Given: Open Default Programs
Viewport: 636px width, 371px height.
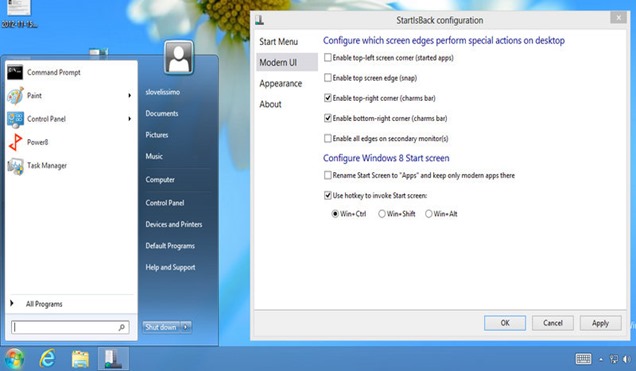Looking at the screenshot, I should click(170, 246).
